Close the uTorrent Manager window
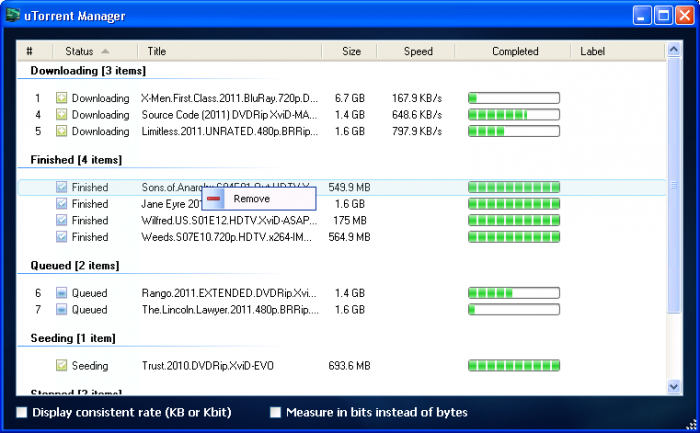 [x=684, y=16]
